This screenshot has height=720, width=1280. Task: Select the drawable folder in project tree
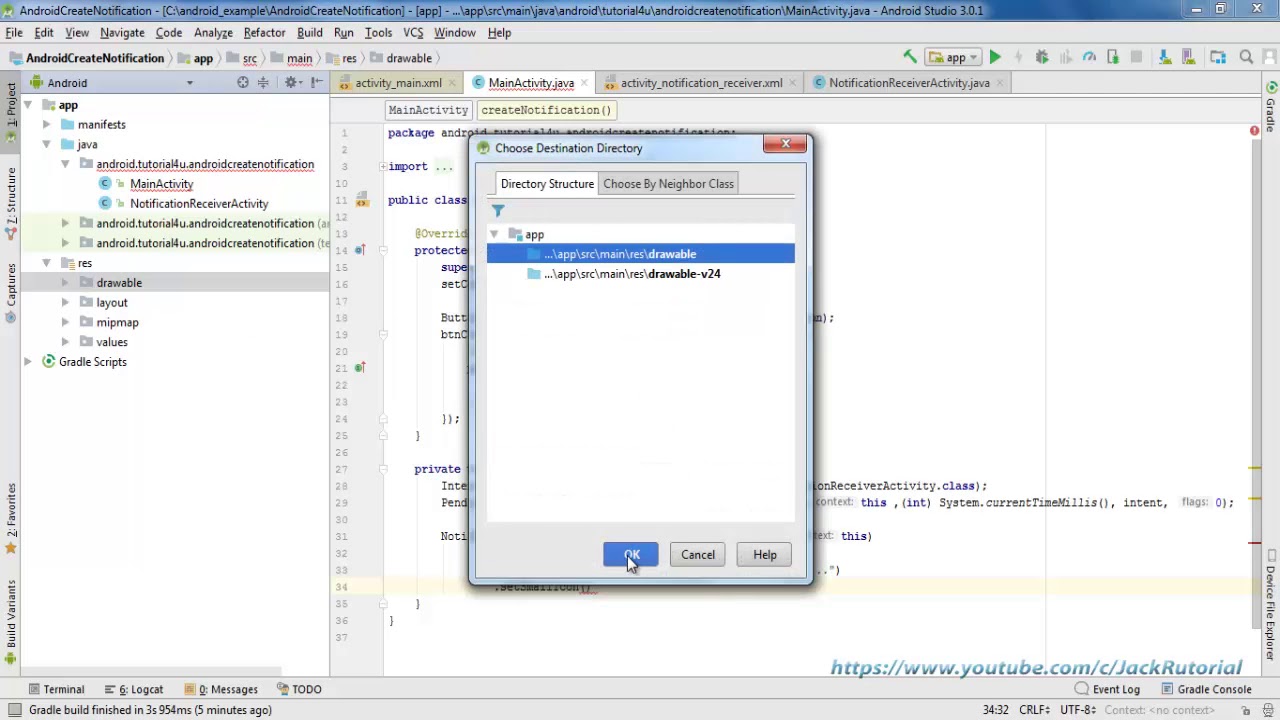[119, 283]
